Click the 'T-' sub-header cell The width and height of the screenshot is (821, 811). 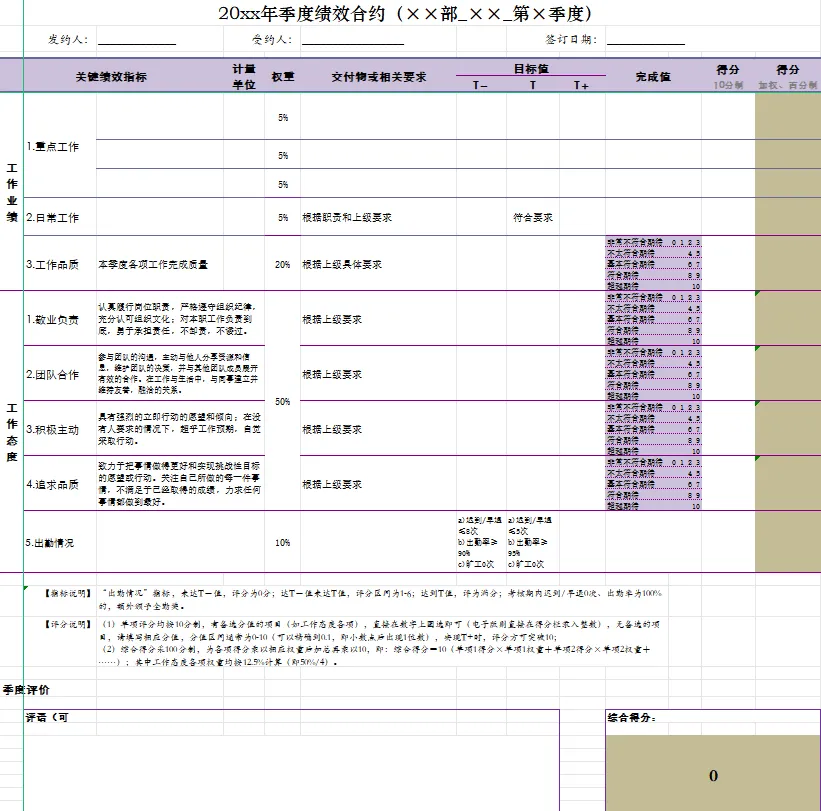481,85
